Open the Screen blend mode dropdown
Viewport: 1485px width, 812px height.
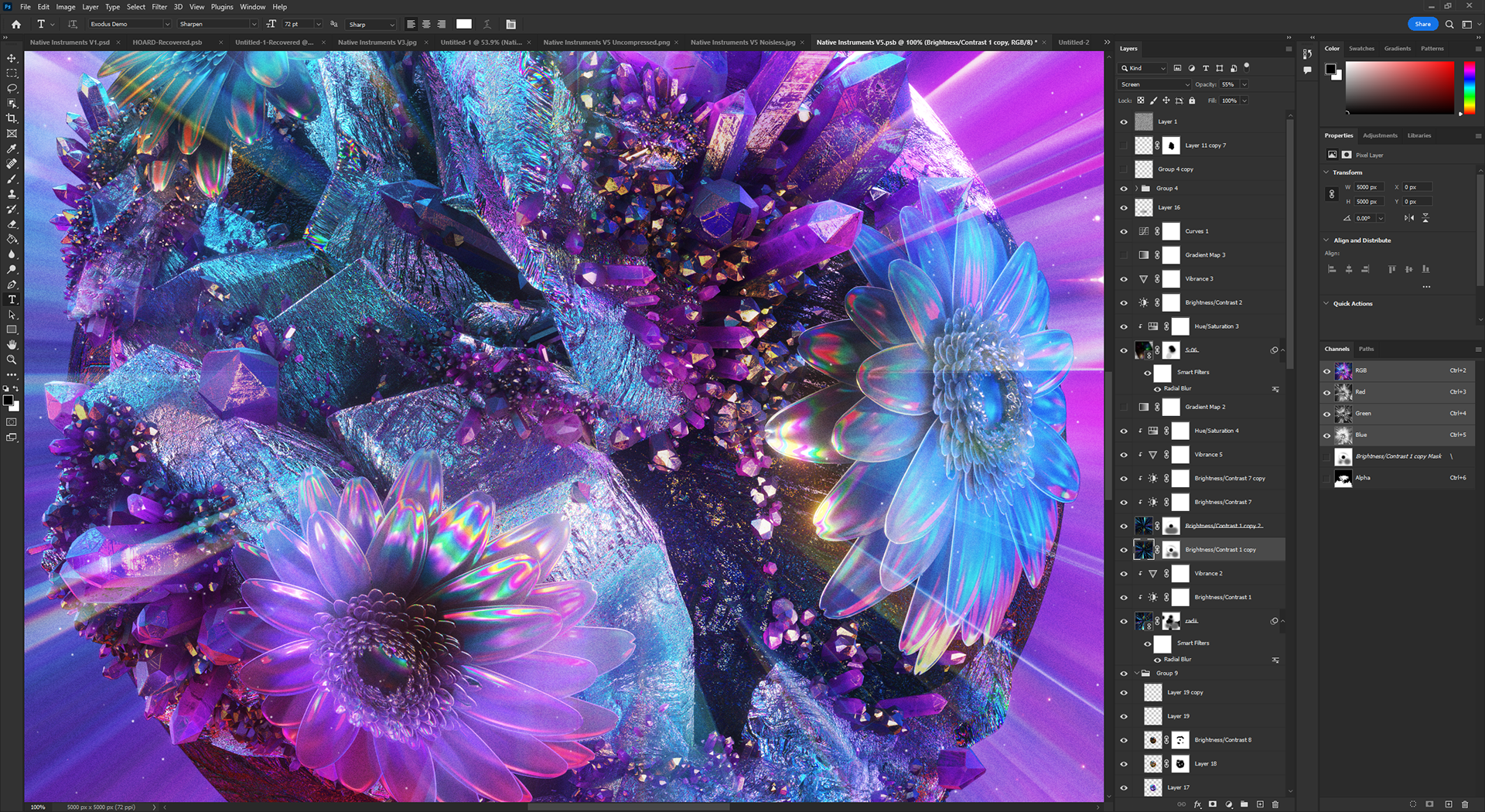[1154, 84]
